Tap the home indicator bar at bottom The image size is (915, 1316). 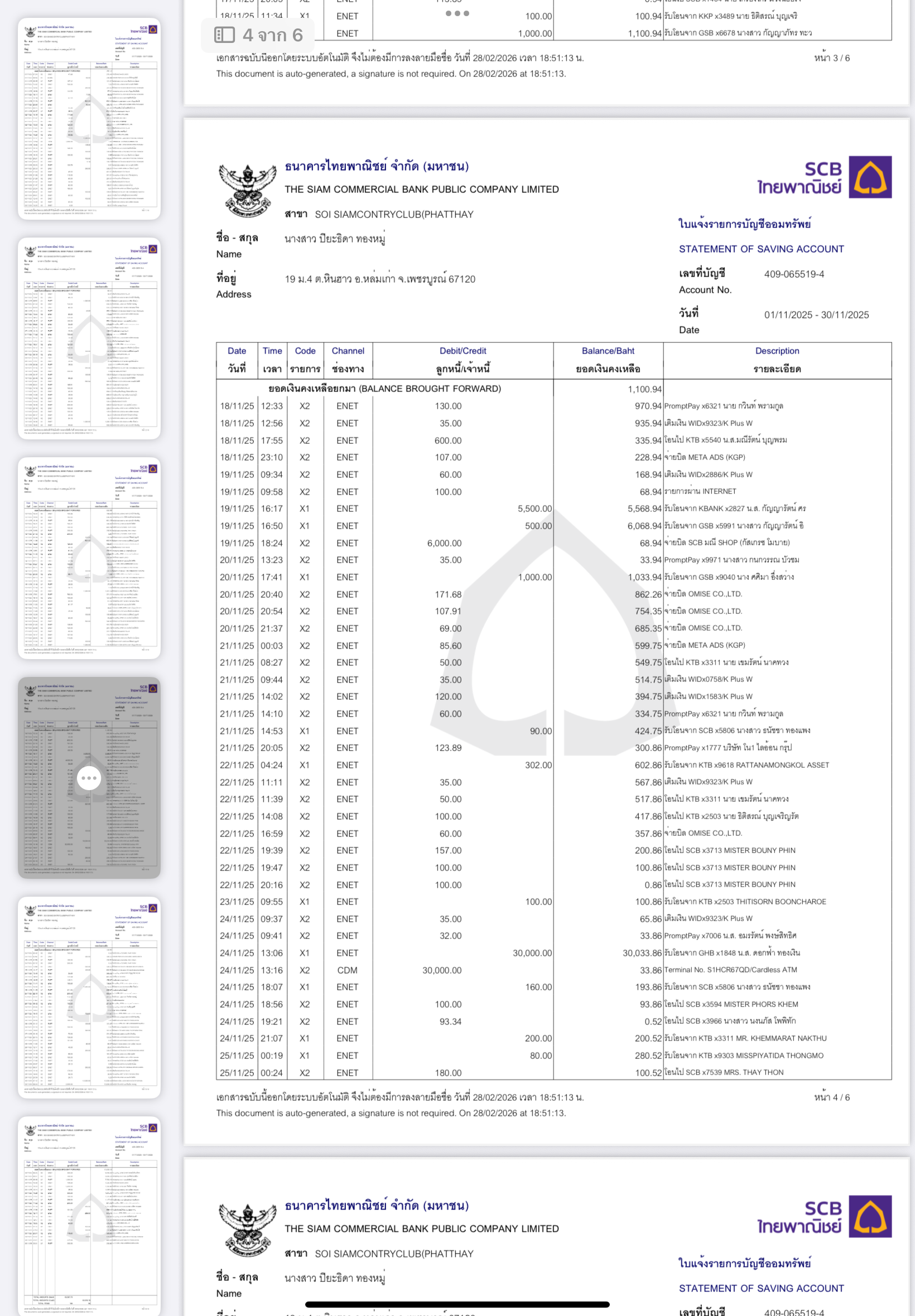[x=457, y=1304]
